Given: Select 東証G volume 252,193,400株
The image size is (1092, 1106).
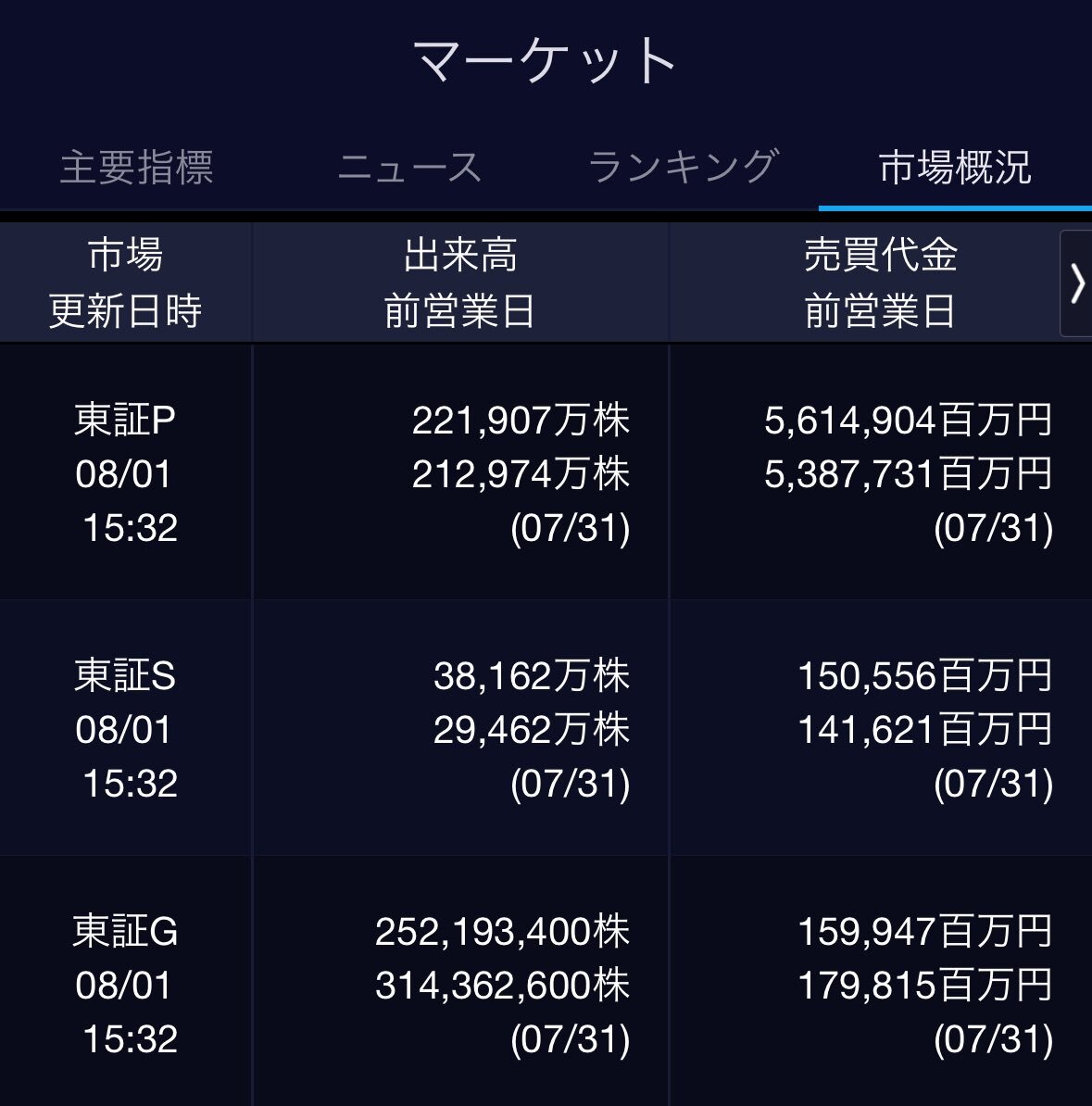Looking at the screenshot, I should 502,931.
